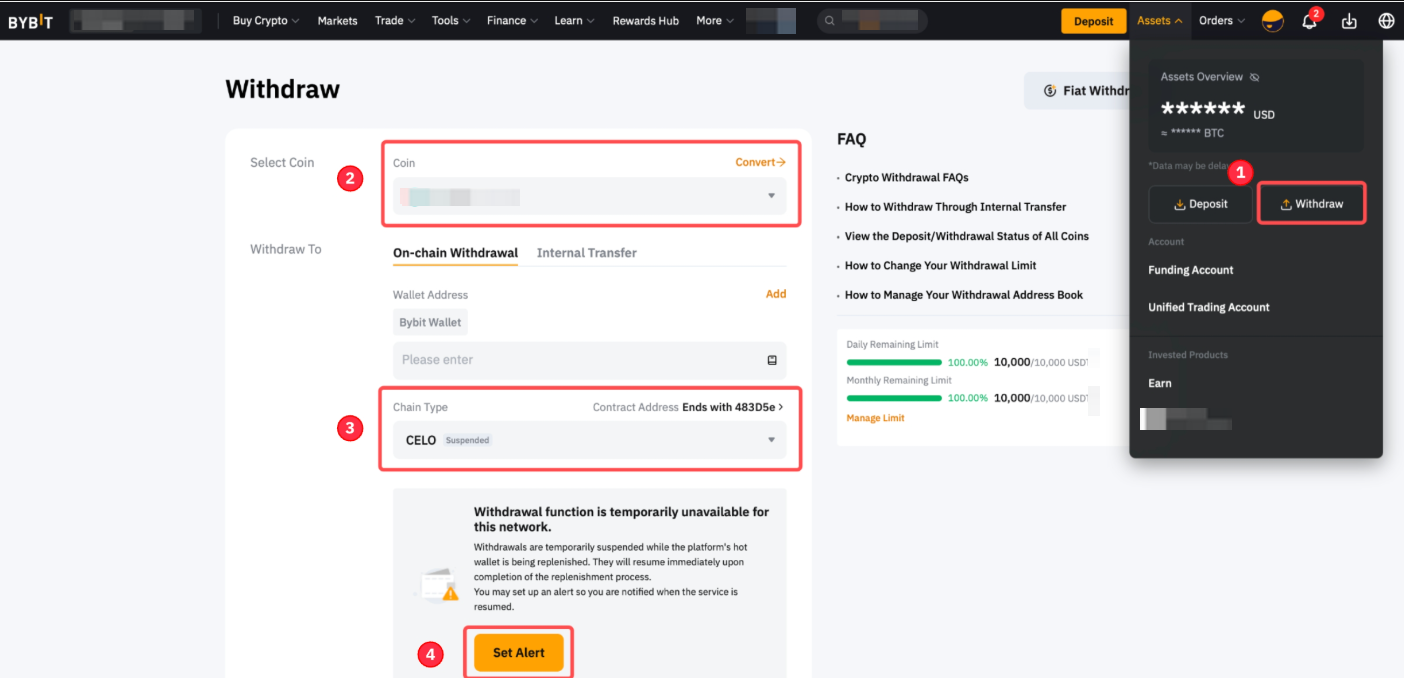The height and width of the screenshot is (678, 1404).
Task: Click the wallet address input field
Action: tap(575, 360)
